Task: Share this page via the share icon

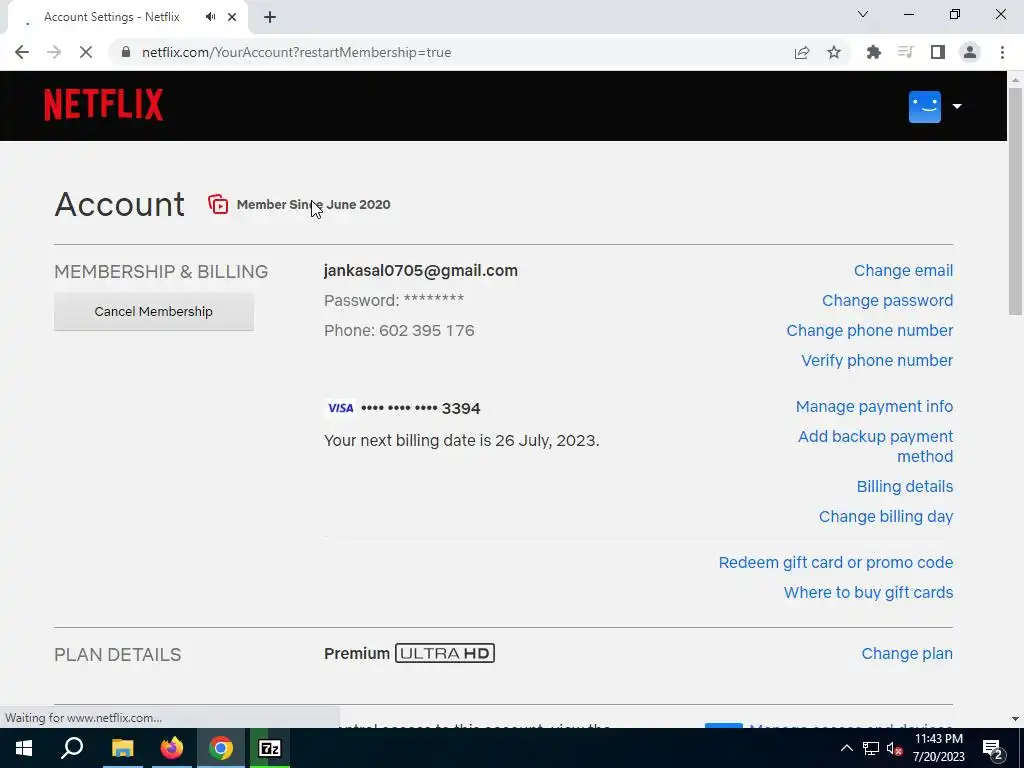Action: click(x=802, y=52)
